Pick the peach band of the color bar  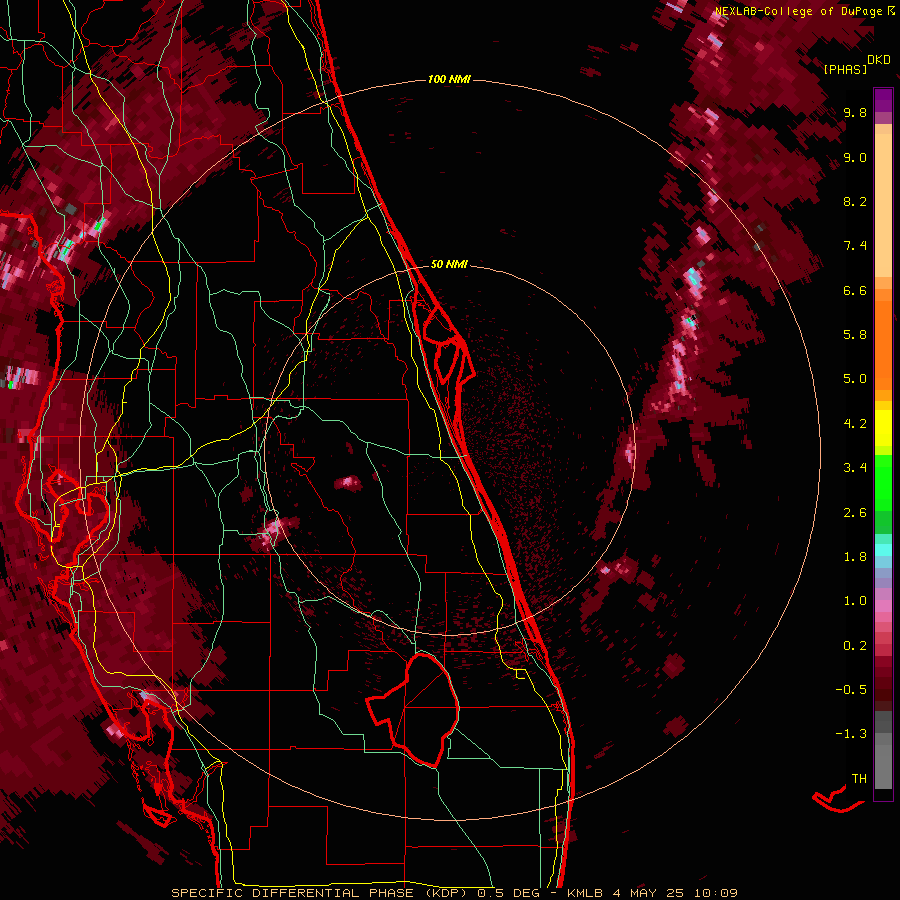(x=883, y=204)
